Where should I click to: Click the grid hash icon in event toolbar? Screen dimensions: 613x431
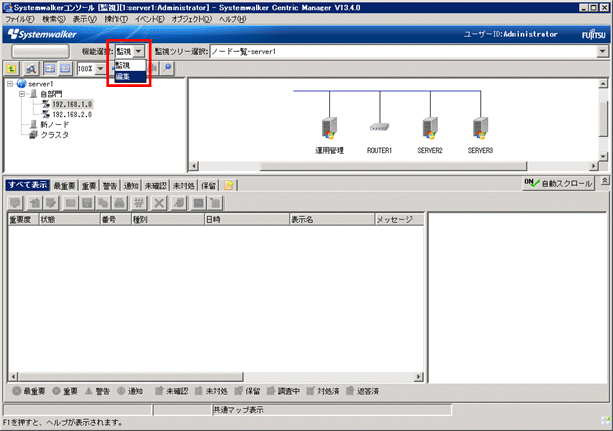(139, 203)
